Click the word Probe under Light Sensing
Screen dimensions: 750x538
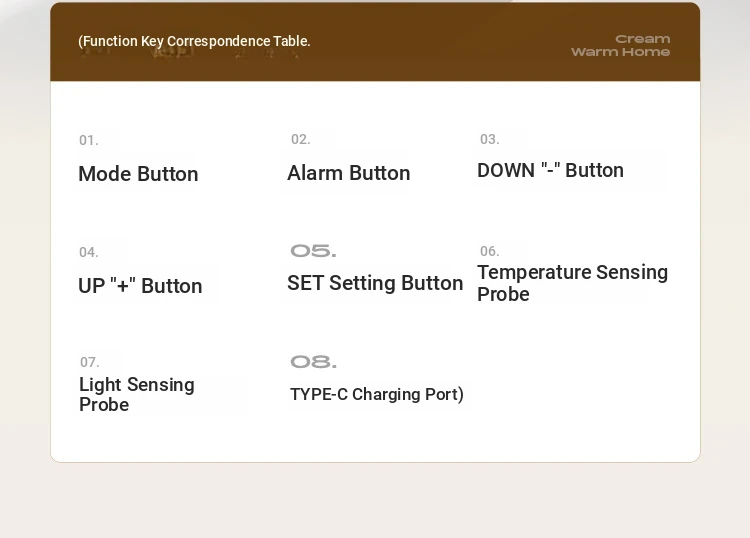point(104,405)
